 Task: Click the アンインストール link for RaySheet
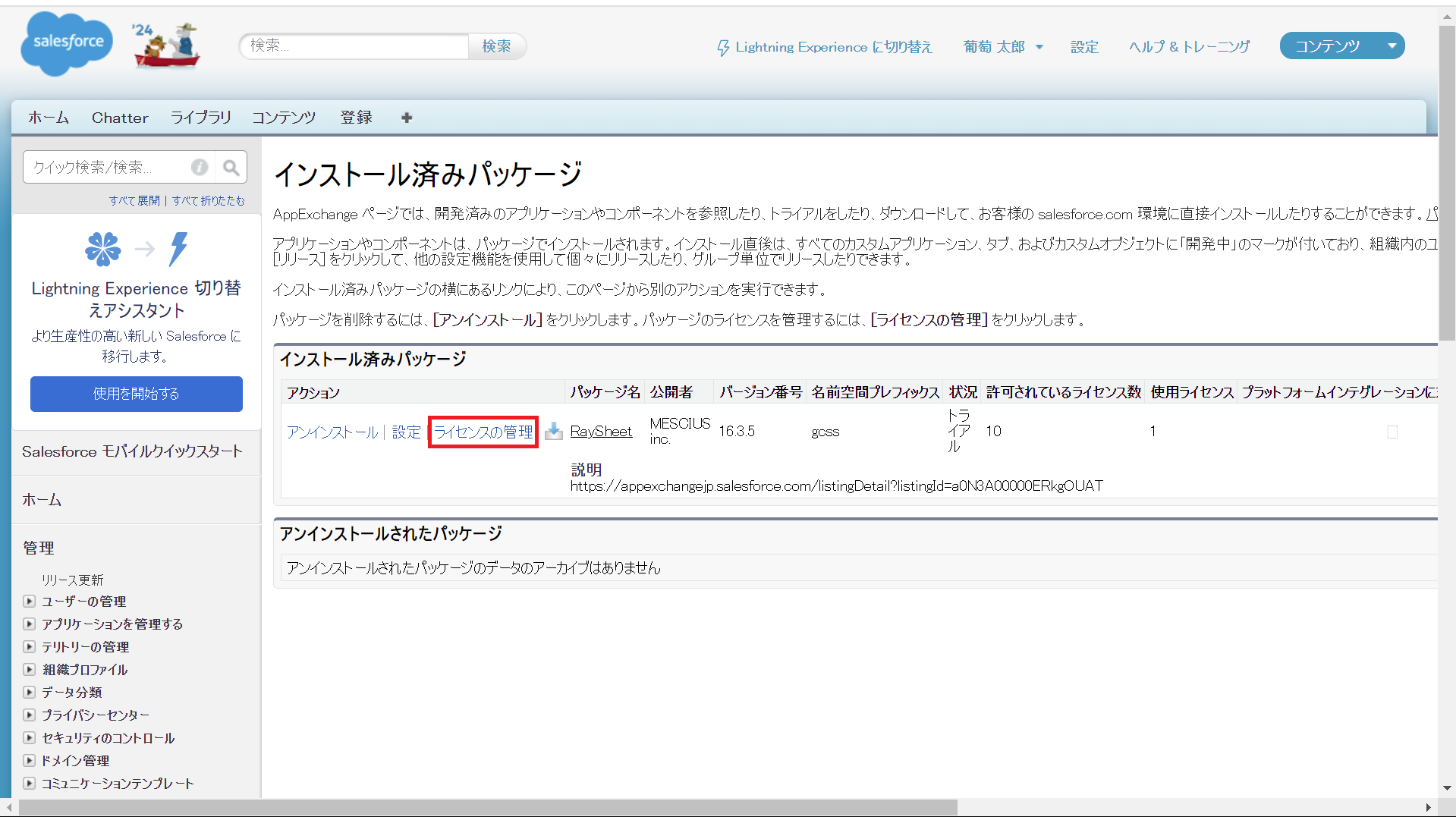(332, 432)
